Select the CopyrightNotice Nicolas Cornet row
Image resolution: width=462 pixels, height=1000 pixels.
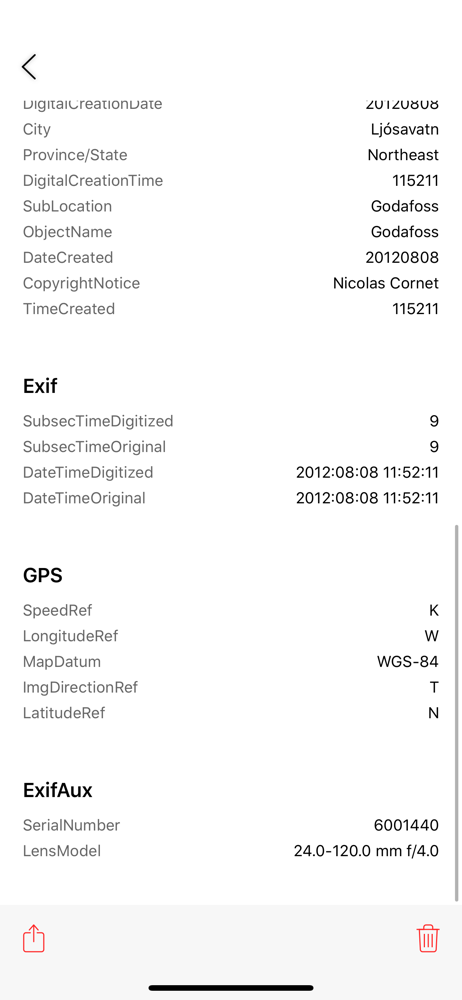click(231, 283)
